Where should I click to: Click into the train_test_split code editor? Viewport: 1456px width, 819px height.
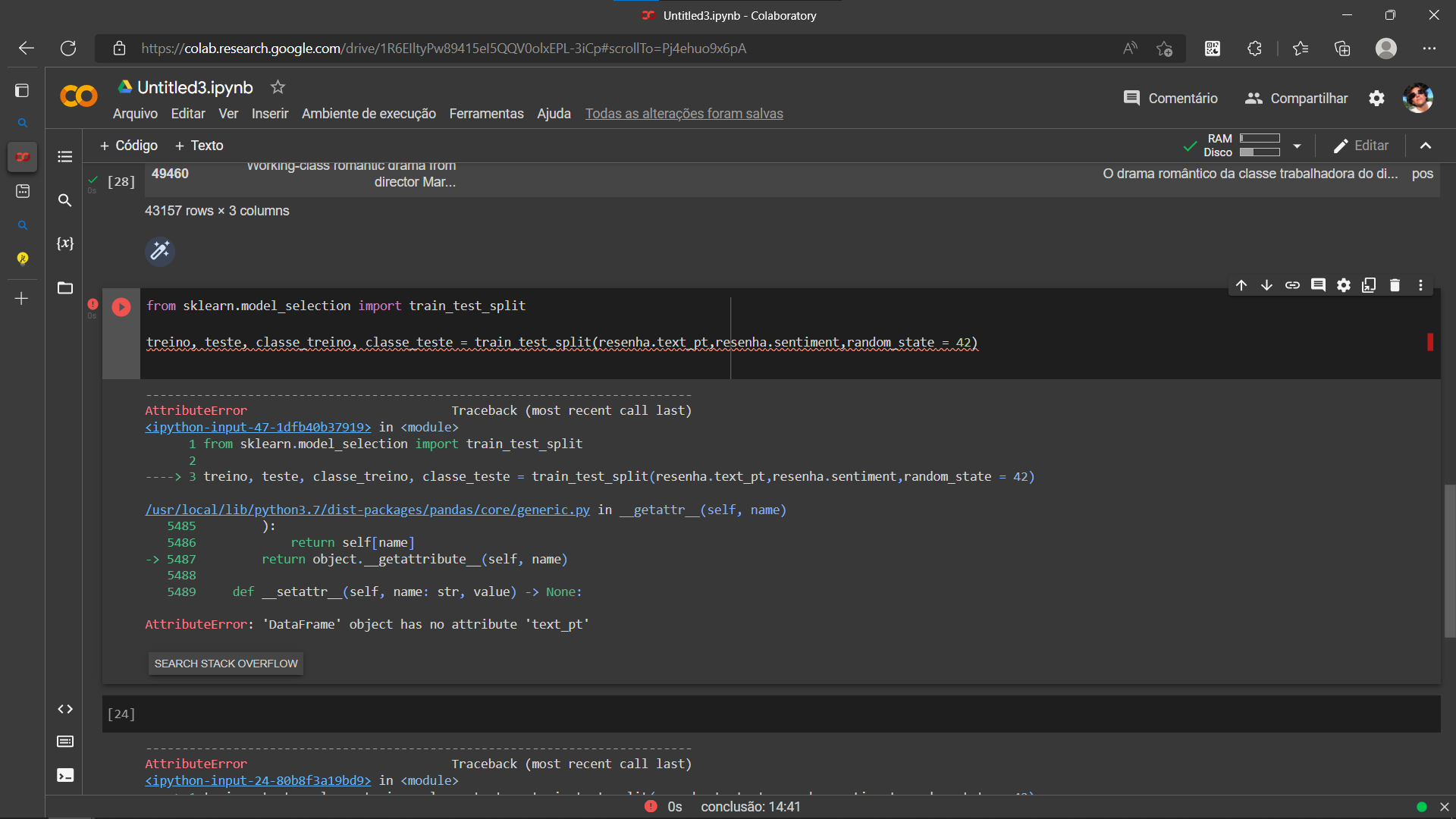click(789, 334)
